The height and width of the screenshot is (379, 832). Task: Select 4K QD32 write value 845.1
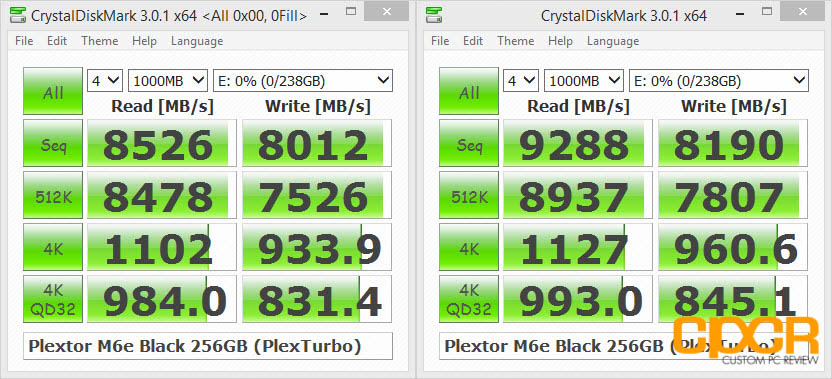tap(733, 299)
